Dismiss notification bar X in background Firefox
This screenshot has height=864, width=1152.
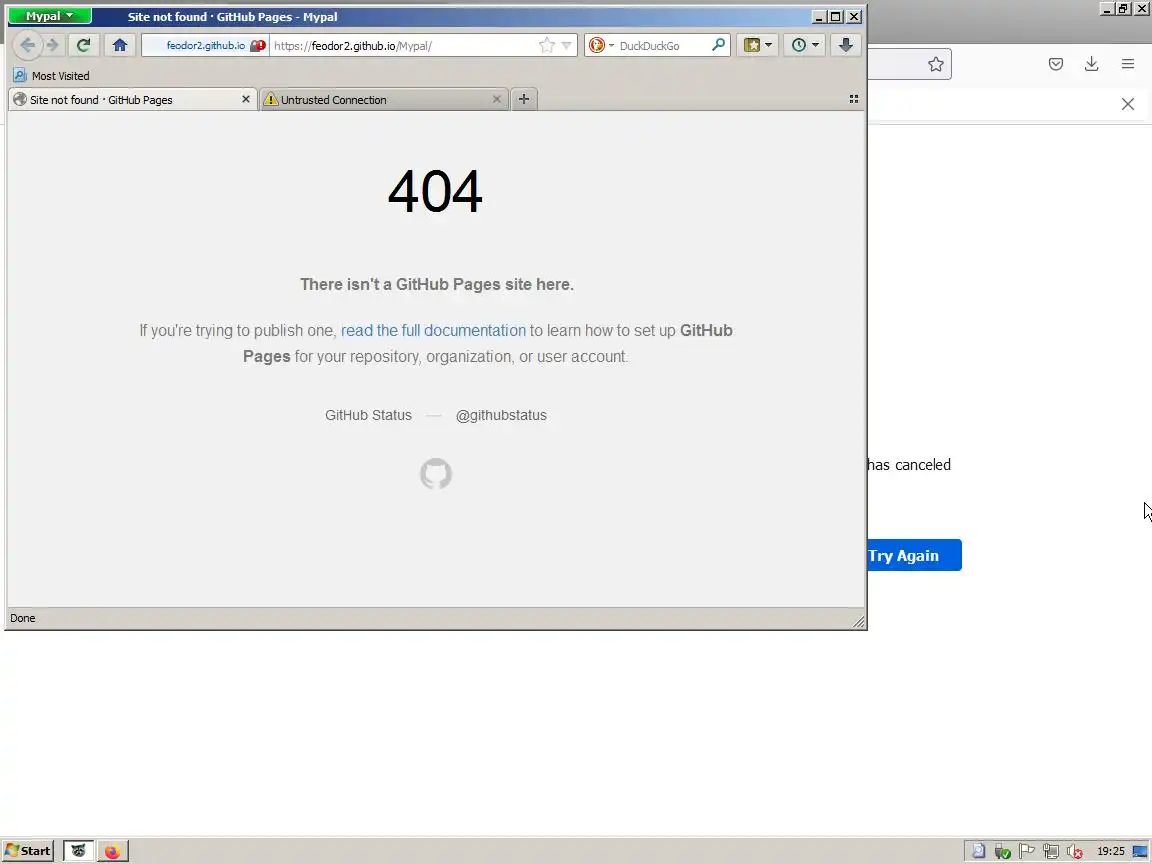[x=1128, y=104]
